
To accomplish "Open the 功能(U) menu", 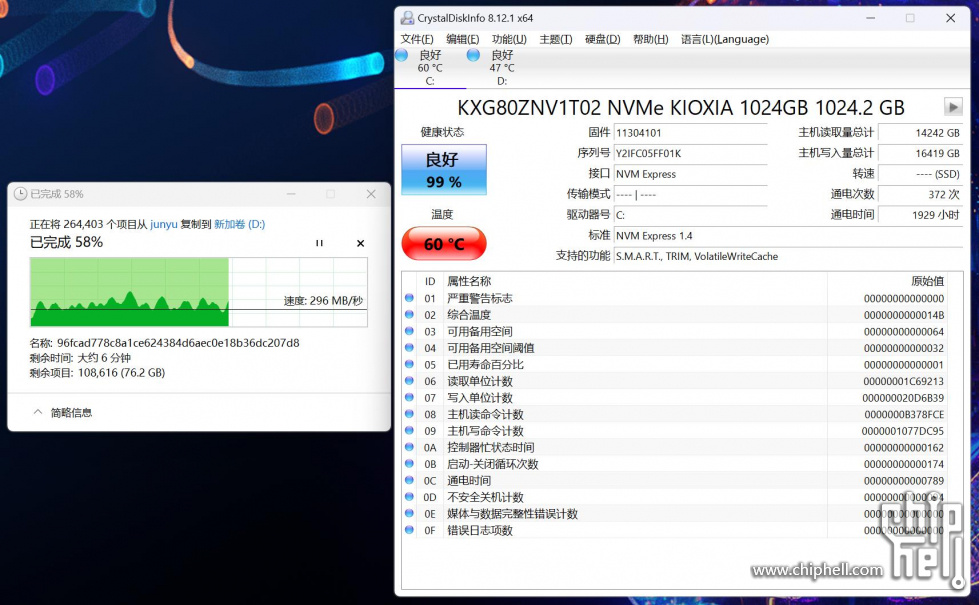I will (509, 39).
